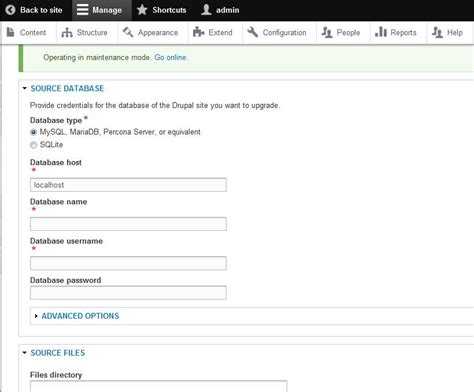Focus the Files directory field
The width and height of the screenshot is (474, 392).
[158, 386]
